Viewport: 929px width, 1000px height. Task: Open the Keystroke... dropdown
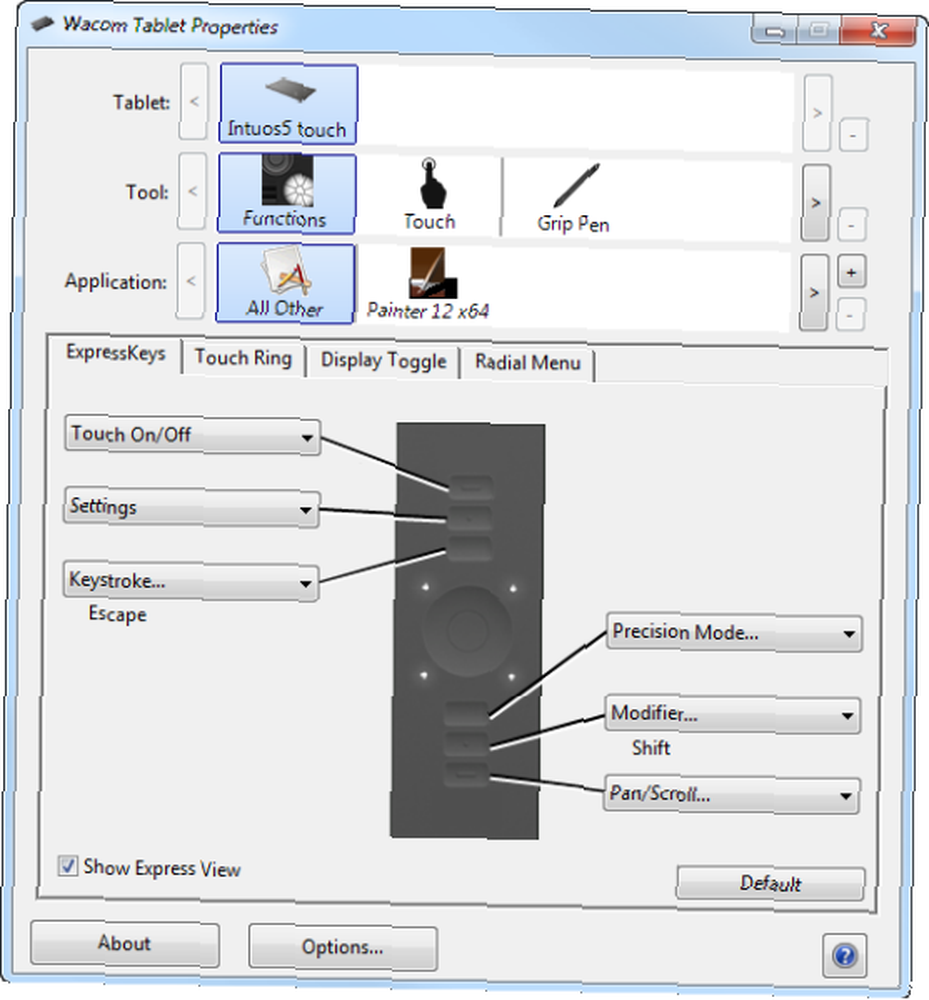191,581
